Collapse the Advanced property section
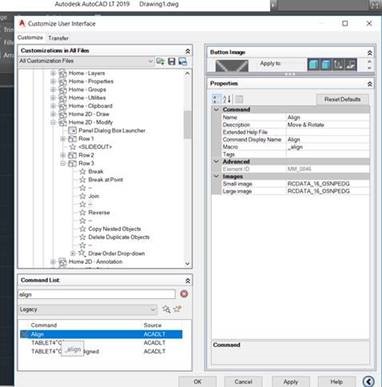 tap(216, 162)
